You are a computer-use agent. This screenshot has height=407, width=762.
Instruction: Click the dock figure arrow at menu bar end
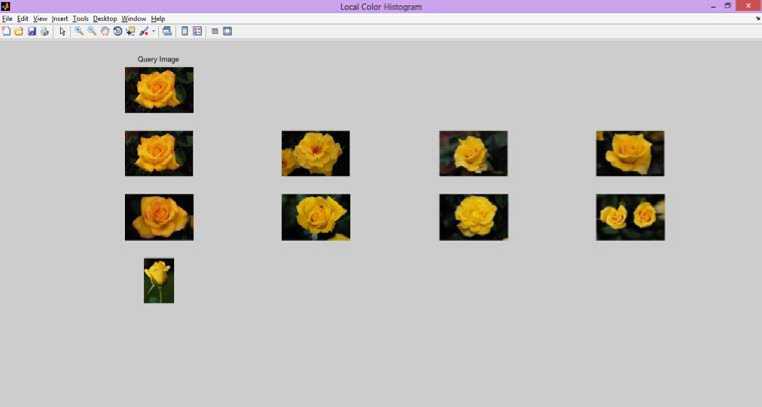[758, 19]
